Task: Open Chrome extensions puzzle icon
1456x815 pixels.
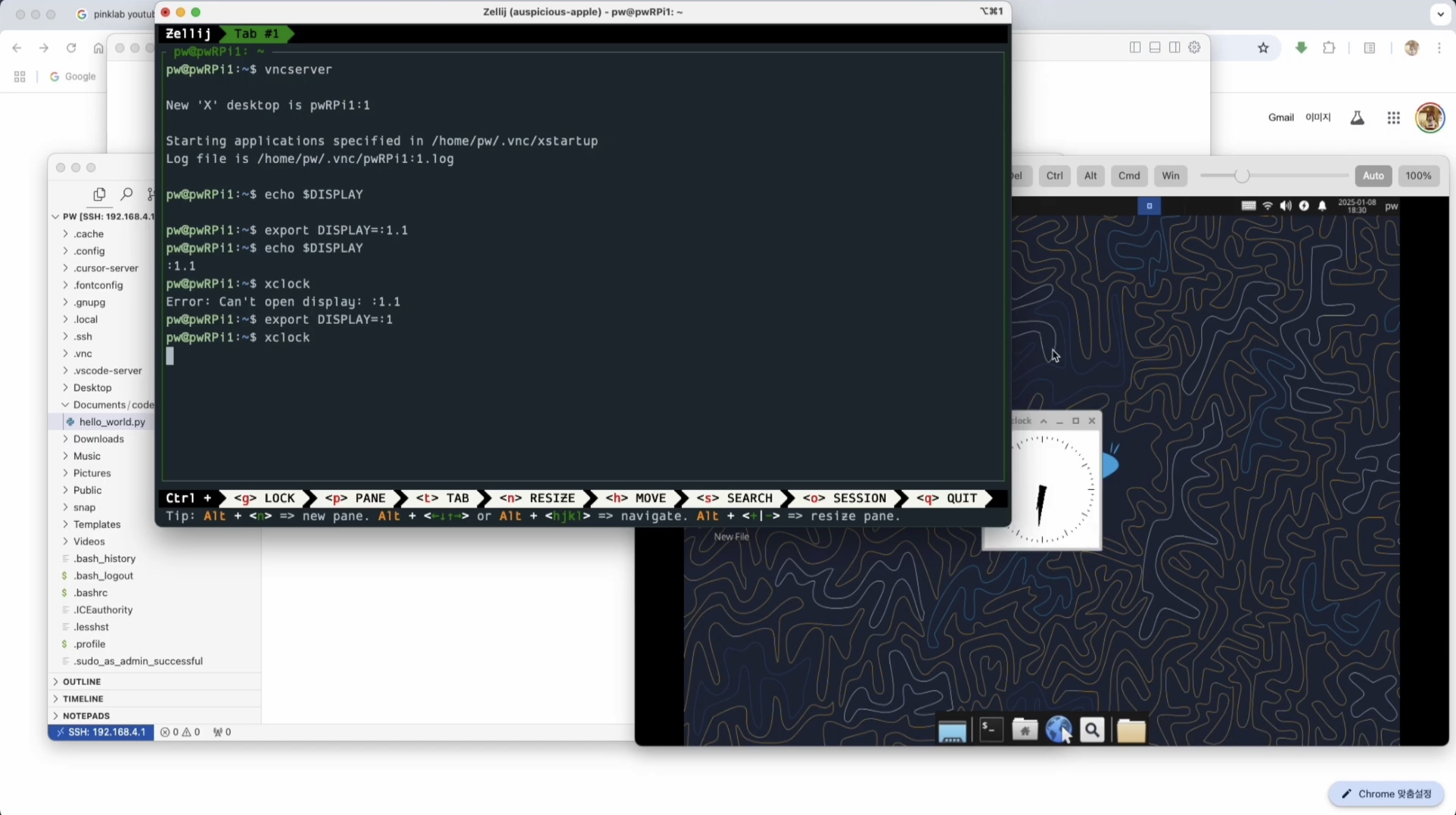Action: point(1329,48)
